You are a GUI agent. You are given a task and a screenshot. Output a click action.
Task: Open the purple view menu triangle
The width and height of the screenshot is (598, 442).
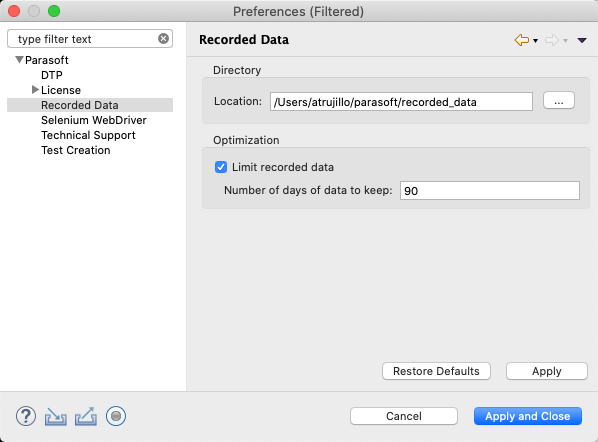pos(582,40)
